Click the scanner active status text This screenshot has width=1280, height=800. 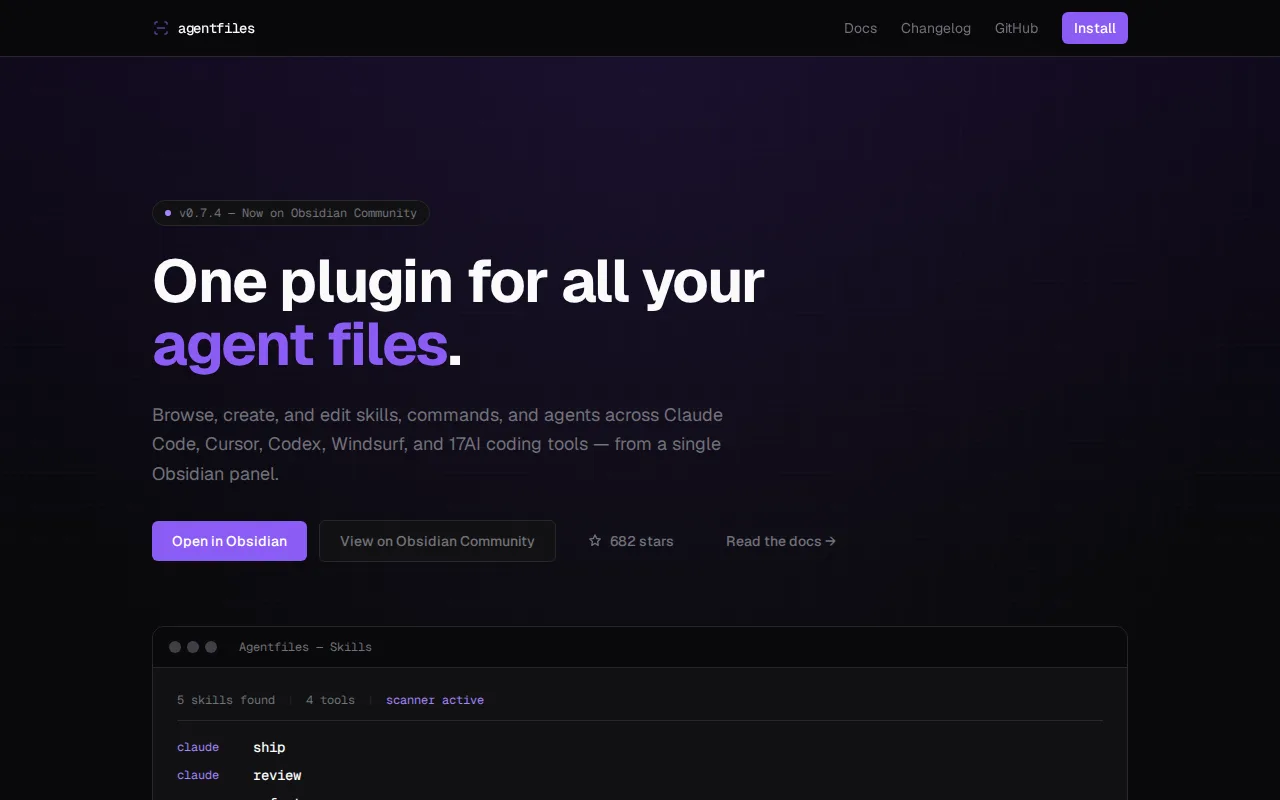[435, 700]
